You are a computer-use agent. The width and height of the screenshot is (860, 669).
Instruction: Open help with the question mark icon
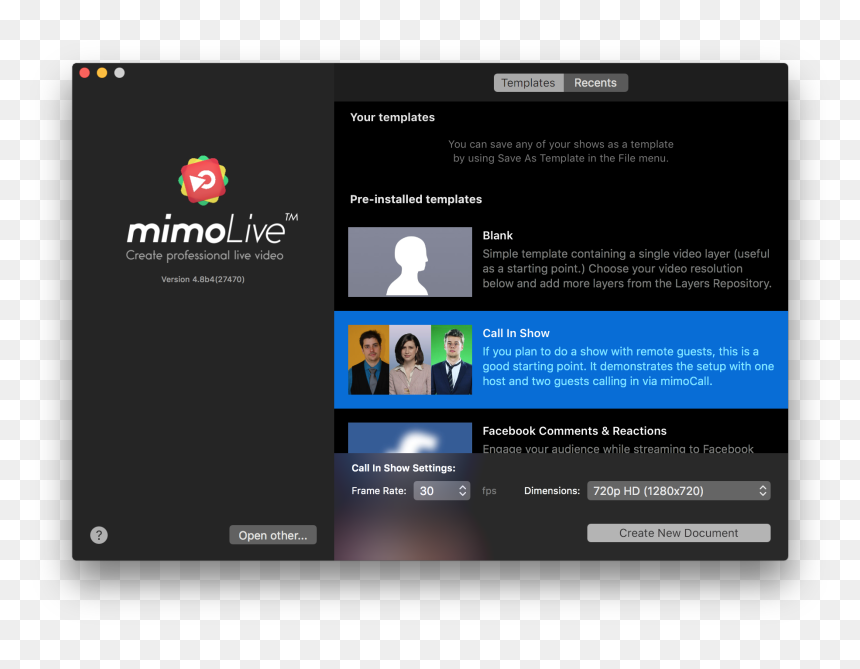click(99, 535)
